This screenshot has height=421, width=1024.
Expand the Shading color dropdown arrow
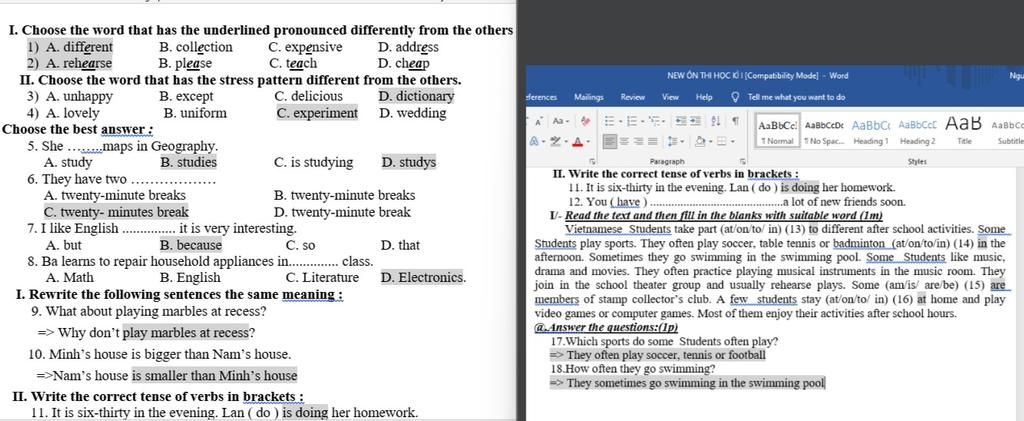[x=711, y=141]
